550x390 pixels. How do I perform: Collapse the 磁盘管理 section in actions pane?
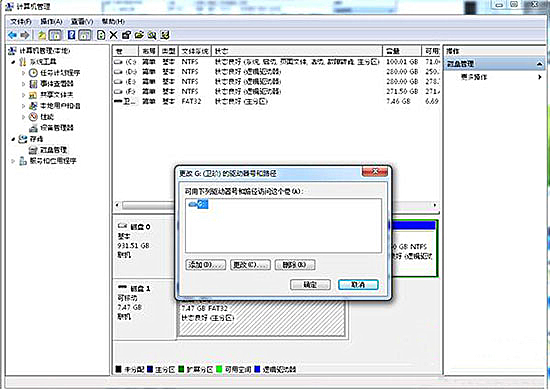pos(539,64)
